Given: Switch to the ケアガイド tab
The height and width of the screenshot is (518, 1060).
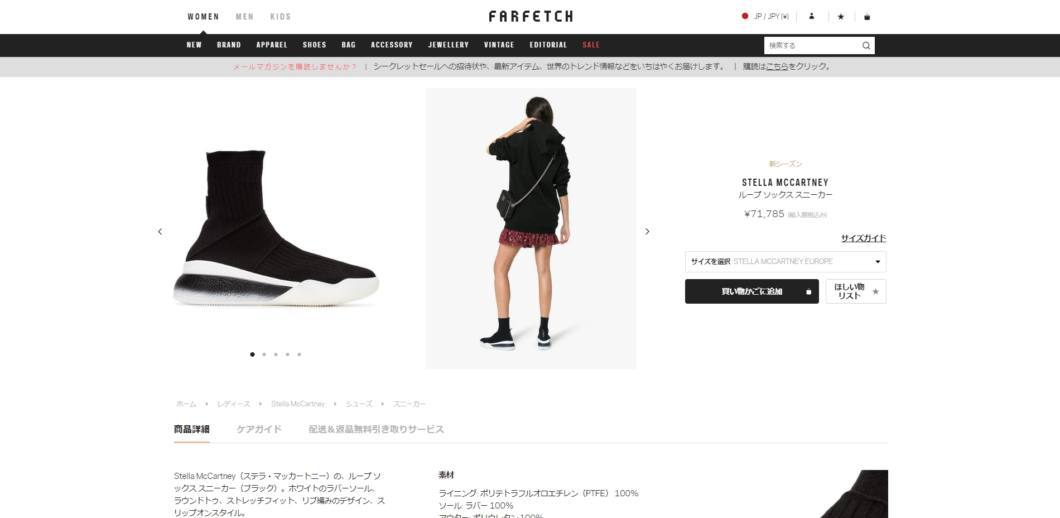Looking at the screenshot, I should pos(259,429).
